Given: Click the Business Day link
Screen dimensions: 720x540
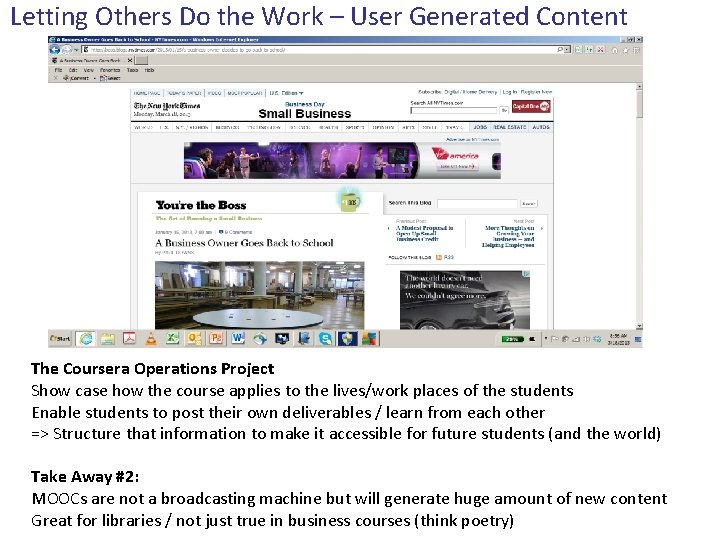Looking at the screenshot, I should (304, 104).
